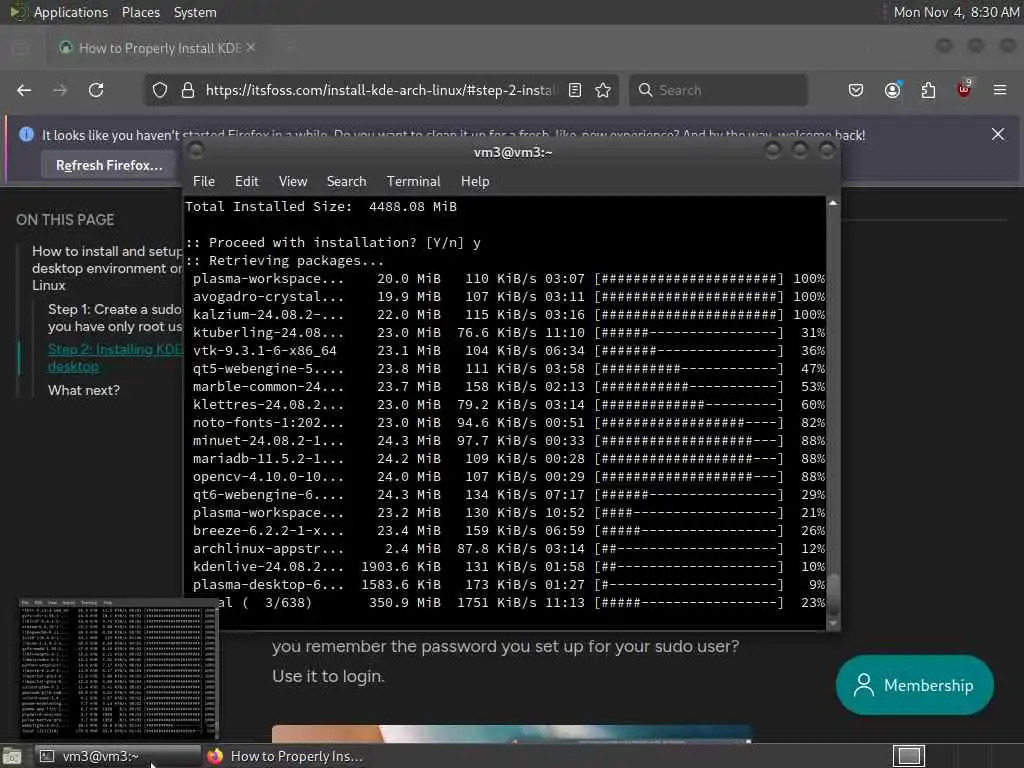Close the How to Properly Install KDE tab
The image size is (1024, 768).
pos(251,48)
